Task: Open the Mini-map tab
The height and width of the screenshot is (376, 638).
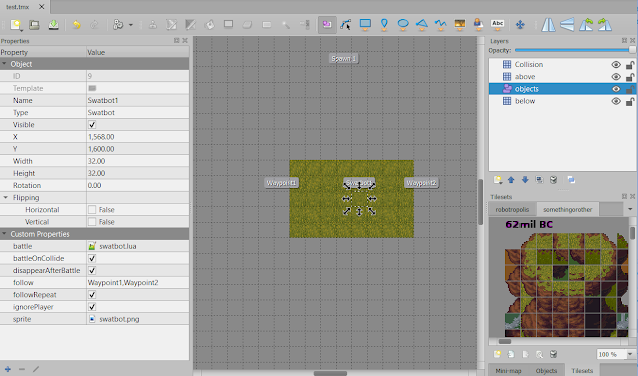Action: click(x=509, y=371)
